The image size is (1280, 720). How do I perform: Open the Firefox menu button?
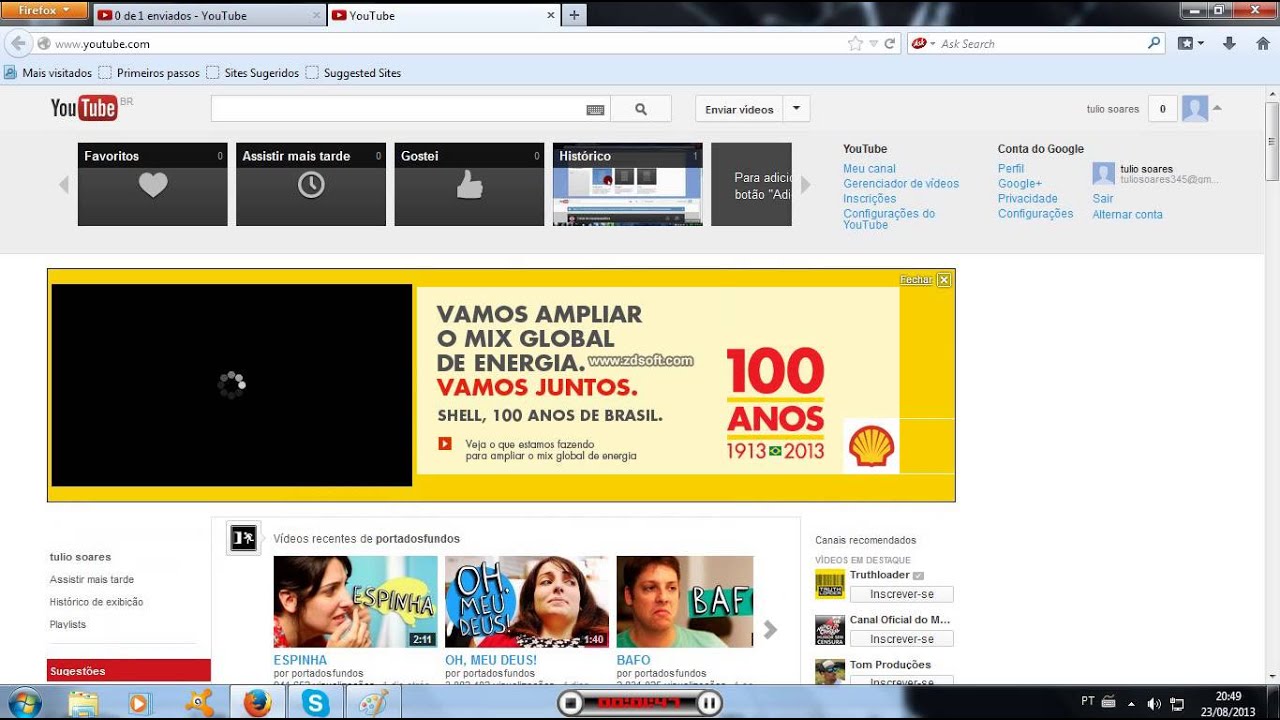coord(44,10)
